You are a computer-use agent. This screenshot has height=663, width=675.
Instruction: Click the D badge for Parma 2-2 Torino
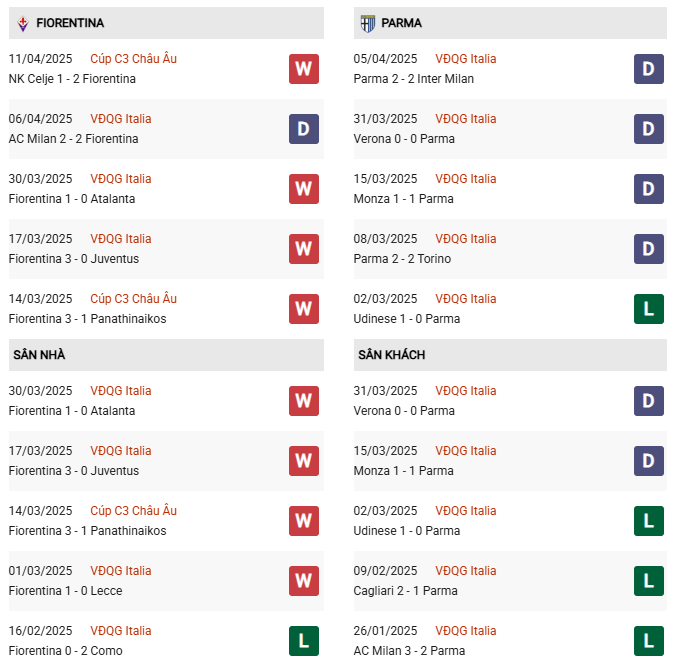point(649,249)
